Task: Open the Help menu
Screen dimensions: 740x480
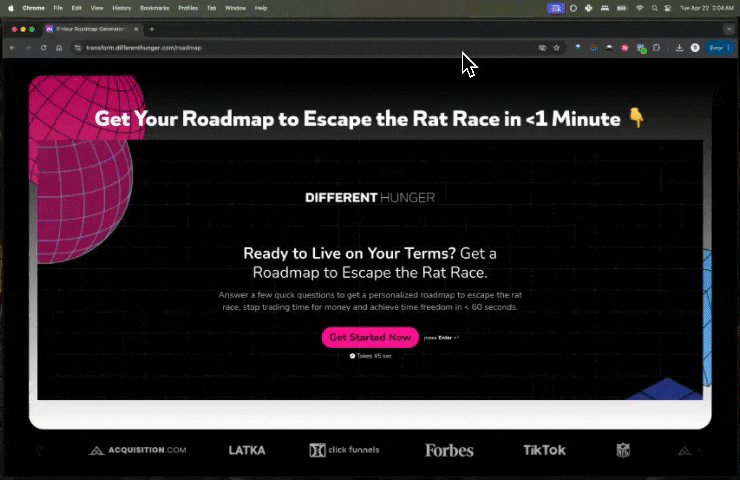Action: (x=261, y=8)
